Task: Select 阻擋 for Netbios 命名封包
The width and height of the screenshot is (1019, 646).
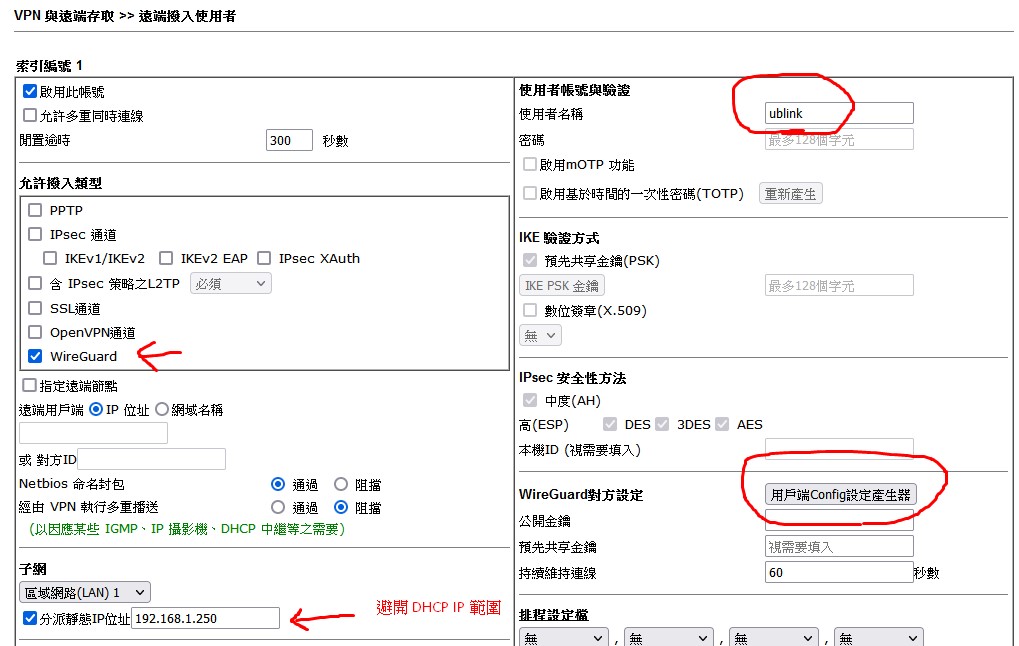Action: tap(341, 484)
